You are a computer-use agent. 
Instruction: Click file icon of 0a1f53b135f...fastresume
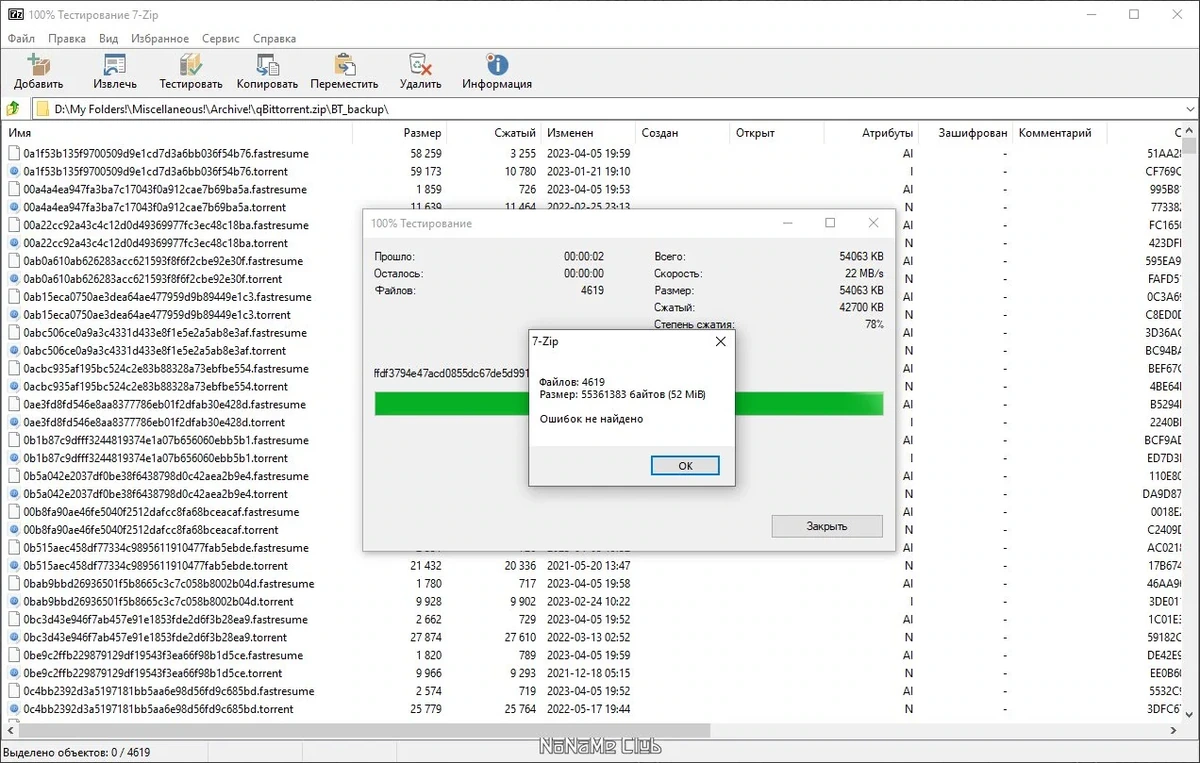tap(14, 154)
